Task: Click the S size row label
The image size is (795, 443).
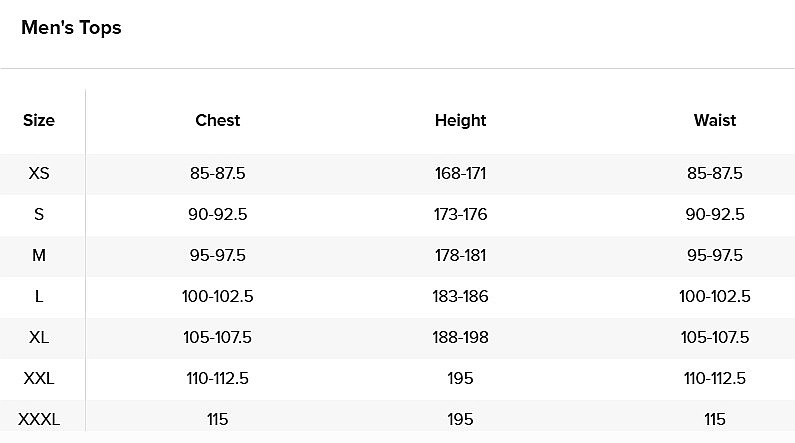Action: tap(39, 214)
